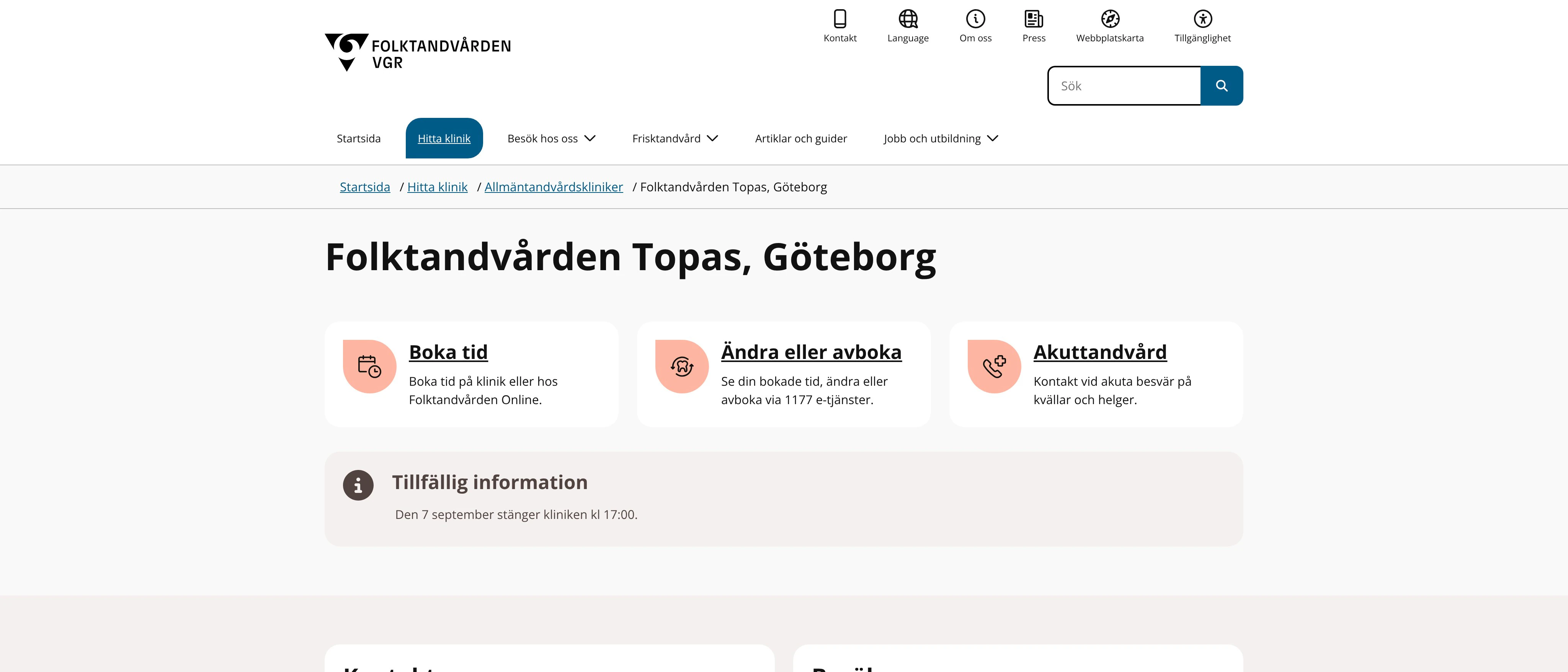Image resolution: width=1568 pixels, height=672 pixels.
Task: Click the Hitta klinik breadcrumb link
Action: 437,187
